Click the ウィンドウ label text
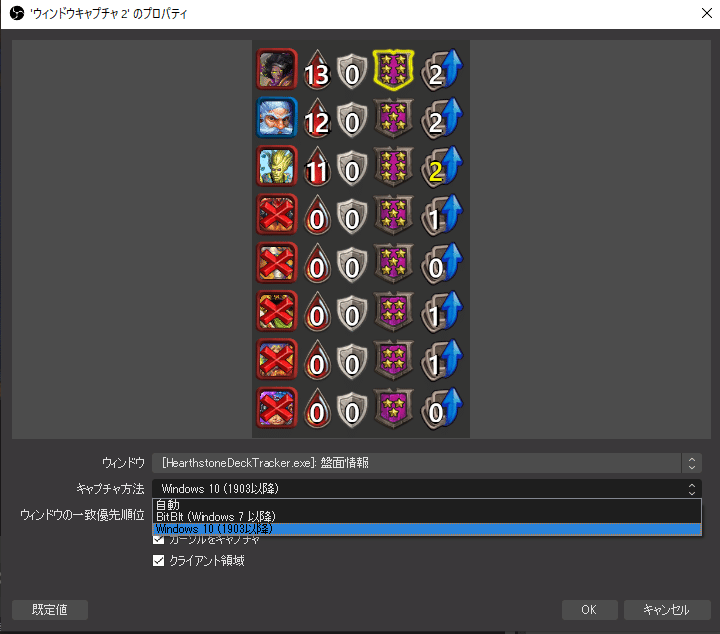The height and width of the screenshot is (634, 720). pyautogui.click(x=123, y=463)
